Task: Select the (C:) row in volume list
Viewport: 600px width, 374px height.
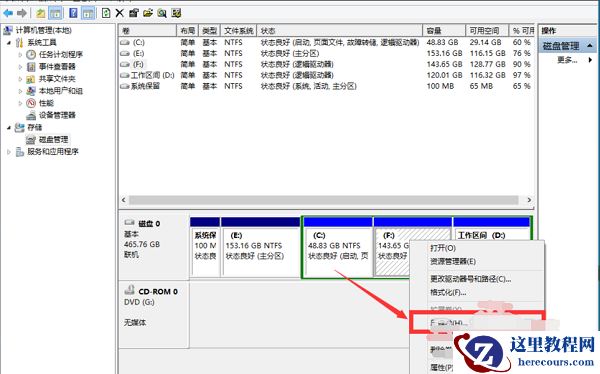Action: [x=326, y=42]
